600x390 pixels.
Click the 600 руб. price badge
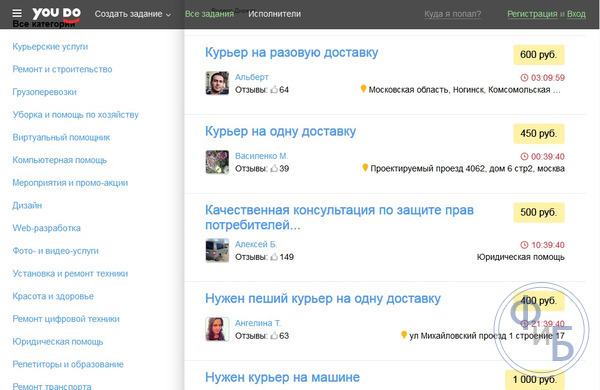click(539, 55)
